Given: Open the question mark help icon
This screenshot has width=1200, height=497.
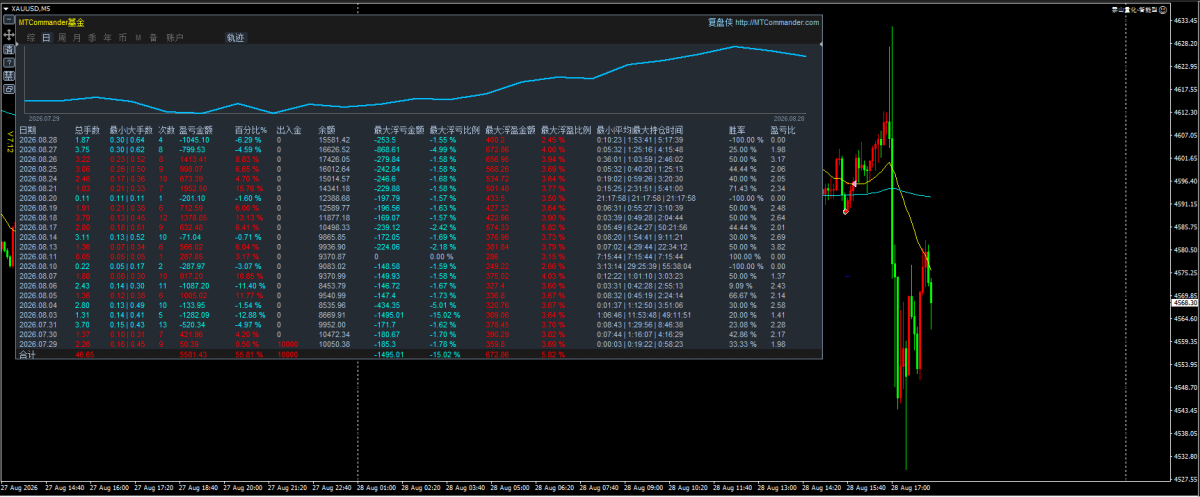Looking at the screenshot, I should point(9,63).
